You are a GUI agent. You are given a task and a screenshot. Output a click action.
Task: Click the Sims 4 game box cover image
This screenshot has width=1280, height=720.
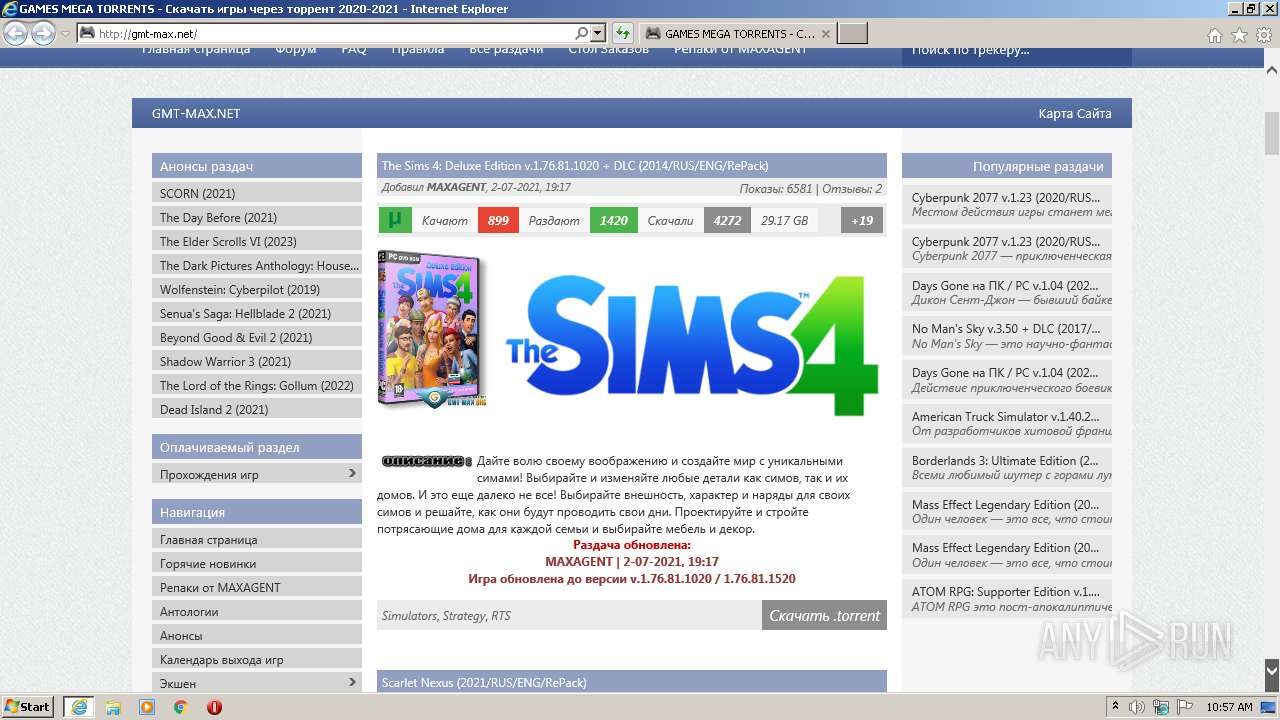(x=432, y=329)
